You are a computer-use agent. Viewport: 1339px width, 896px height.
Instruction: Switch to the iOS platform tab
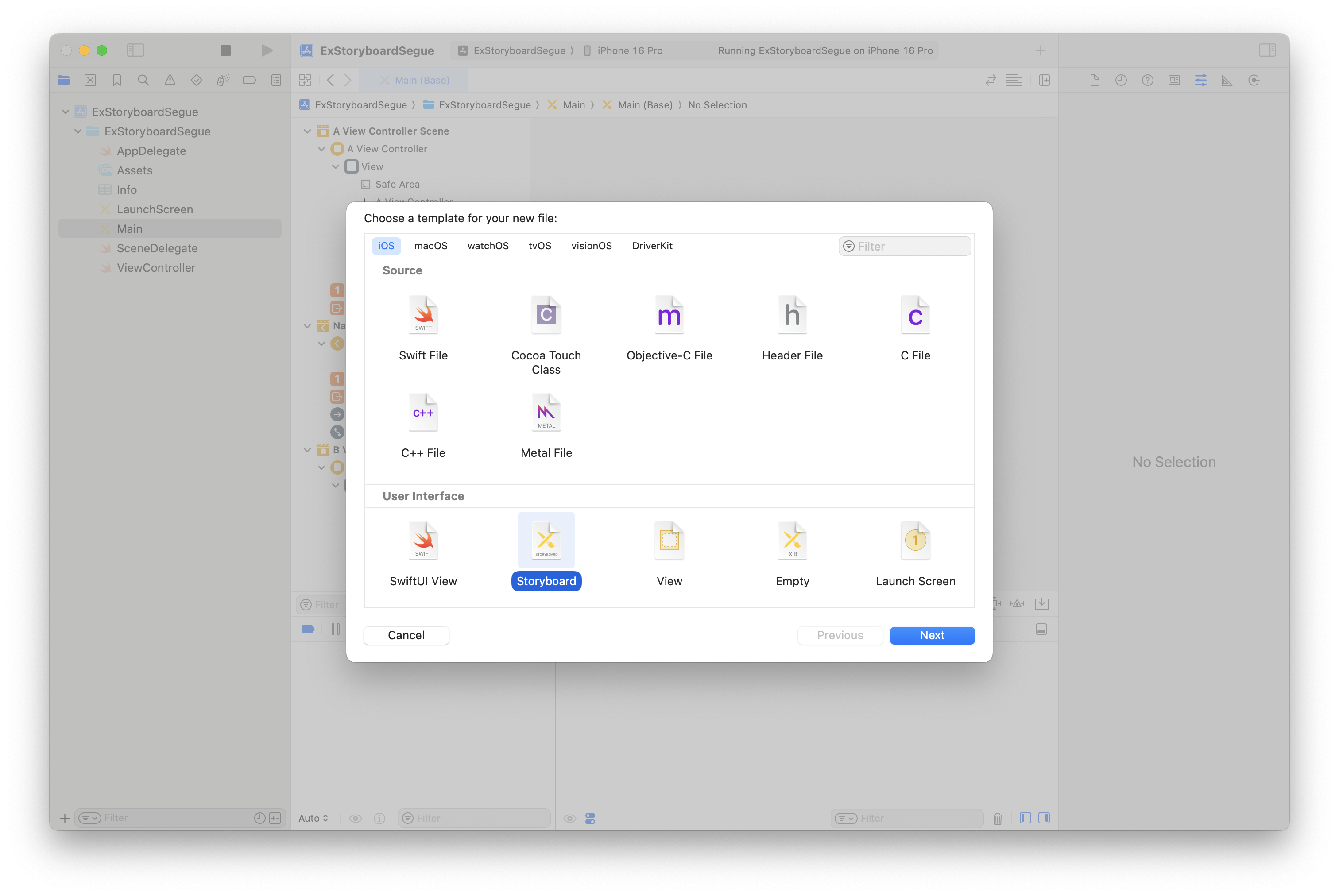(x=386, y=246)
